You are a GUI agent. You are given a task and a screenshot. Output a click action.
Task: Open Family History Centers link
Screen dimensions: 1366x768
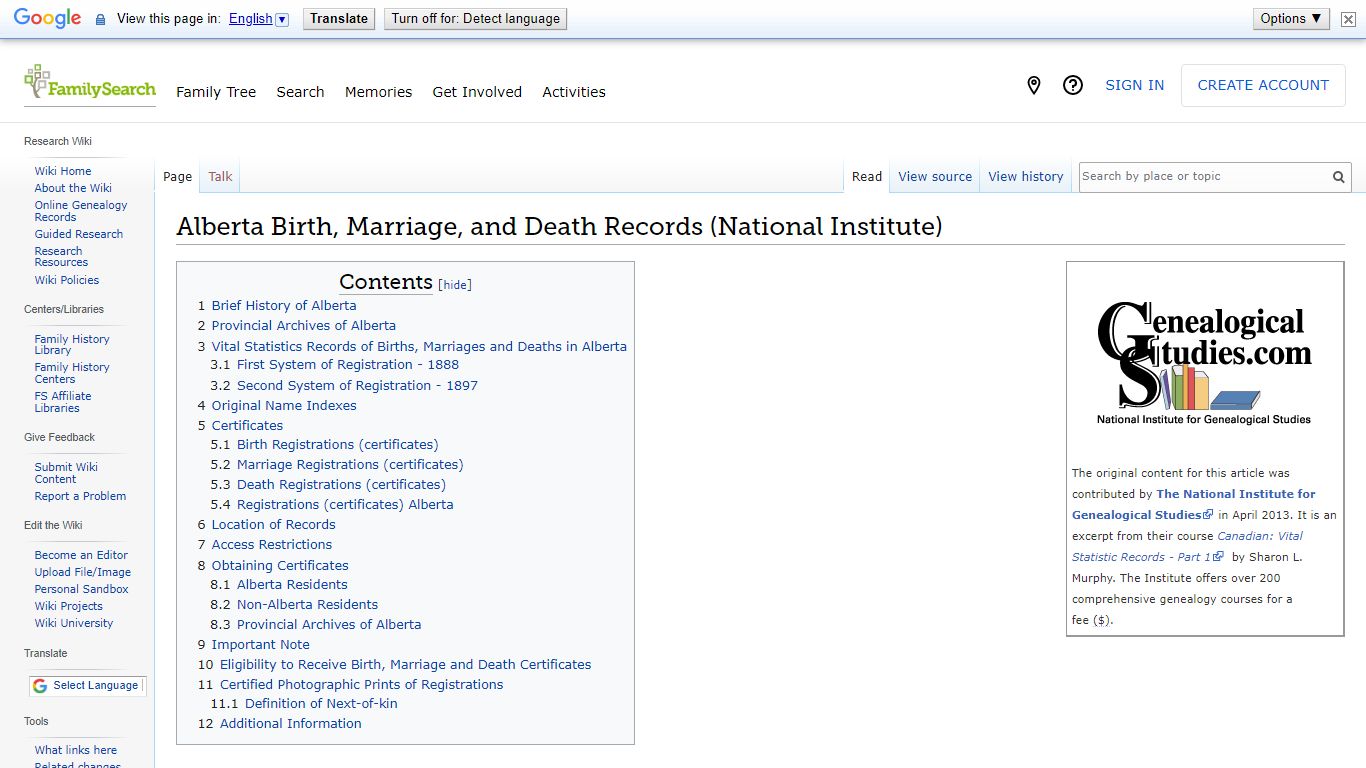click(x=72, y=373)
